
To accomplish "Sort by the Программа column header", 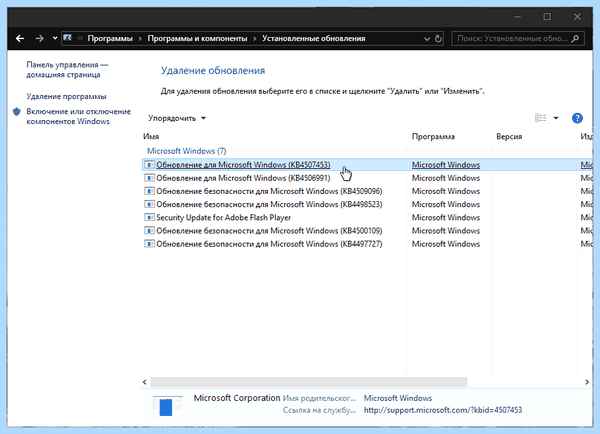I will [x=433, y=137].
